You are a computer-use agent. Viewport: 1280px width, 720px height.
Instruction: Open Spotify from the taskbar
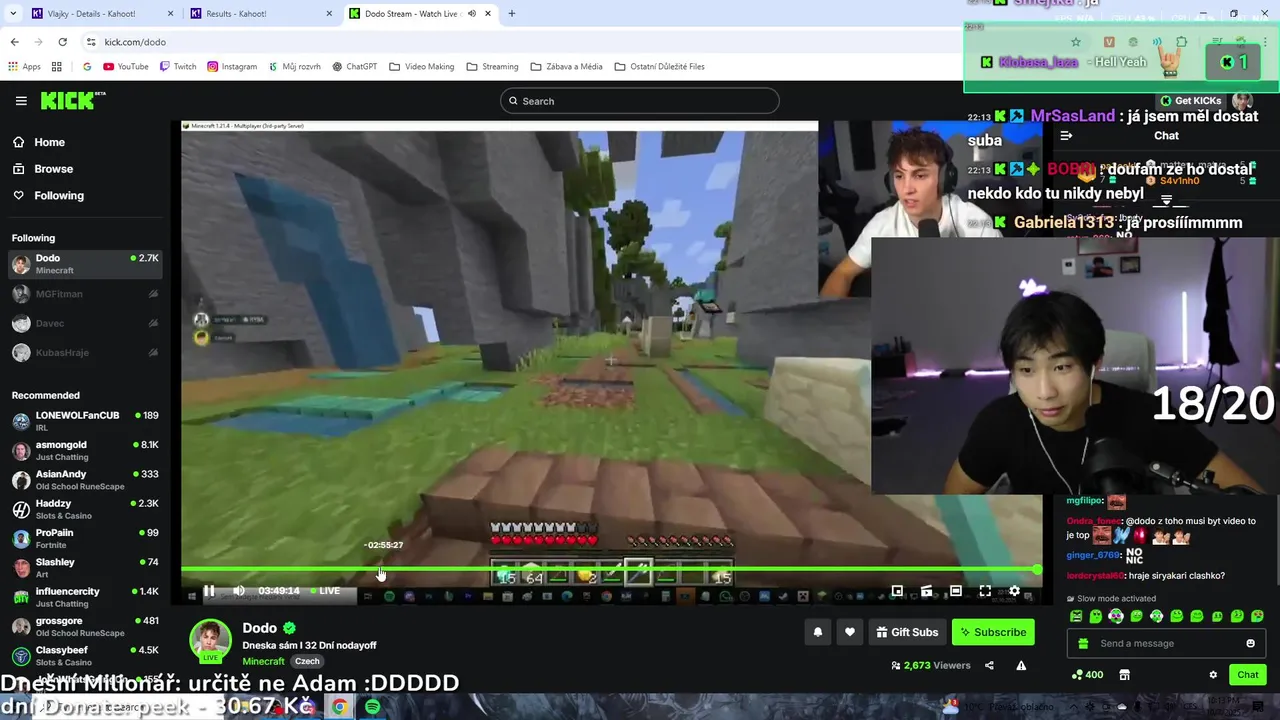372,707
